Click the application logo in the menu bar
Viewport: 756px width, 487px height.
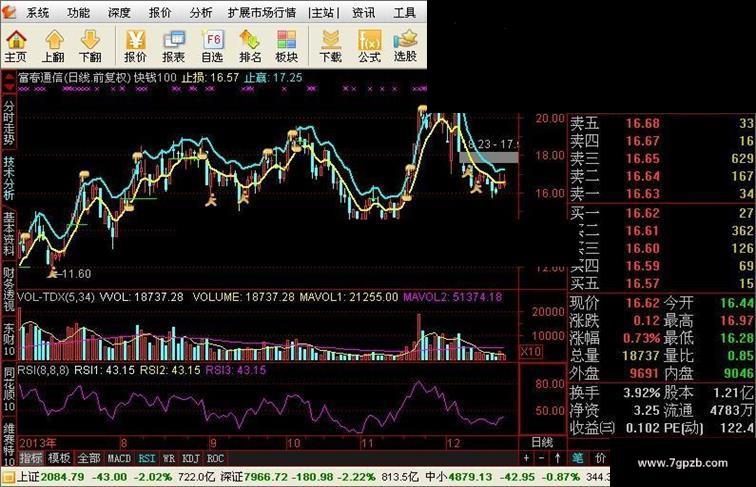[8, 12]
